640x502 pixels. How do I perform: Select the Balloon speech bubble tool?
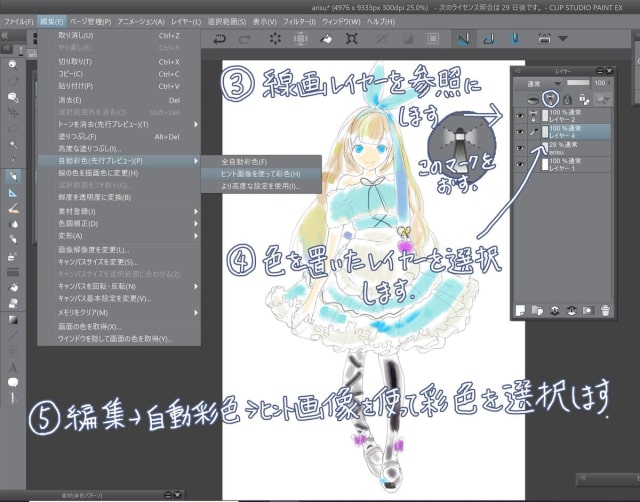click(x=13, y=382)
